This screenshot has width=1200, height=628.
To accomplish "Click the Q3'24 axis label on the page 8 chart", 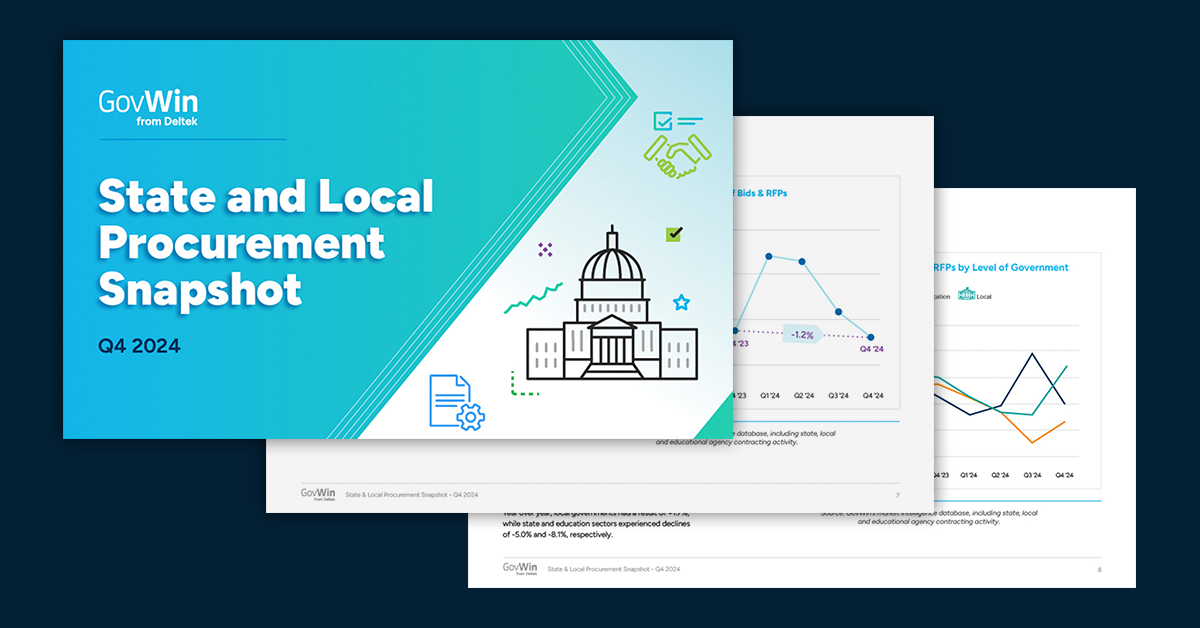I will 1031,476.
